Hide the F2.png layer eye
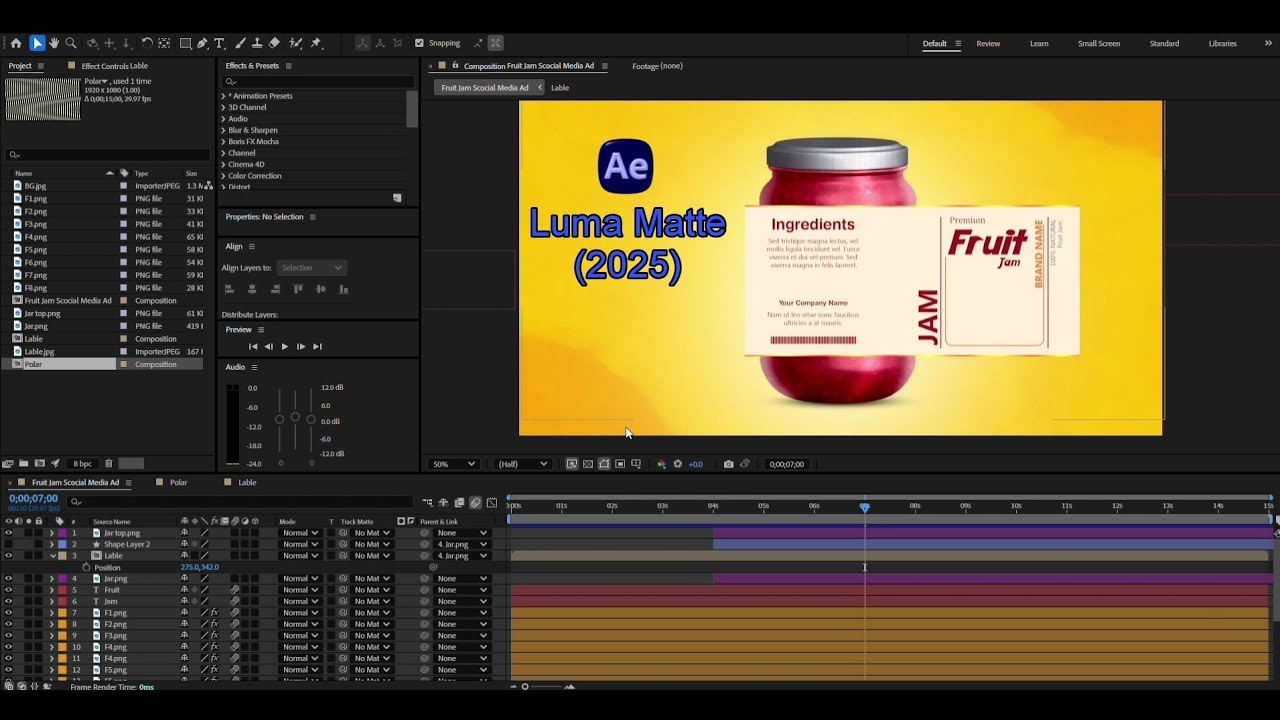1280x720 pixels. tap(8, 624)
